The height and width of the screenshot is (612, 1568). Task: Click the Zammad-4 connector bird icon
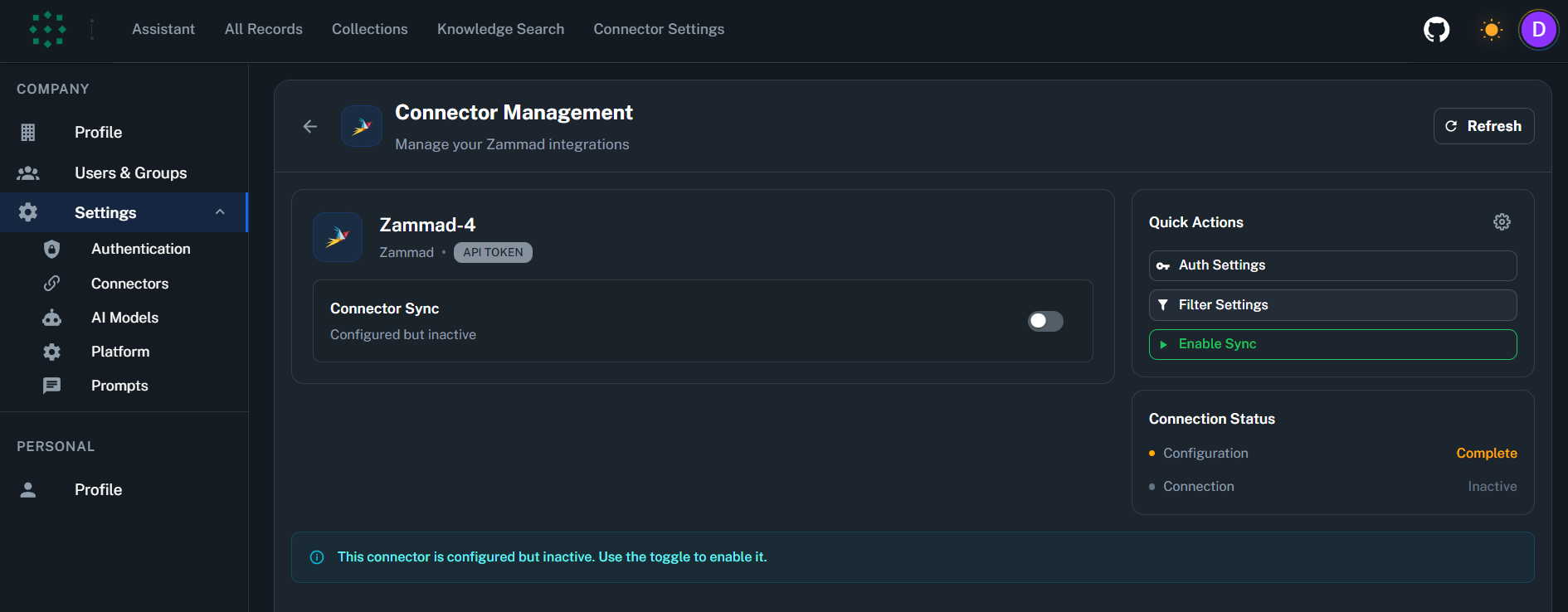click(x=338, y=237)
